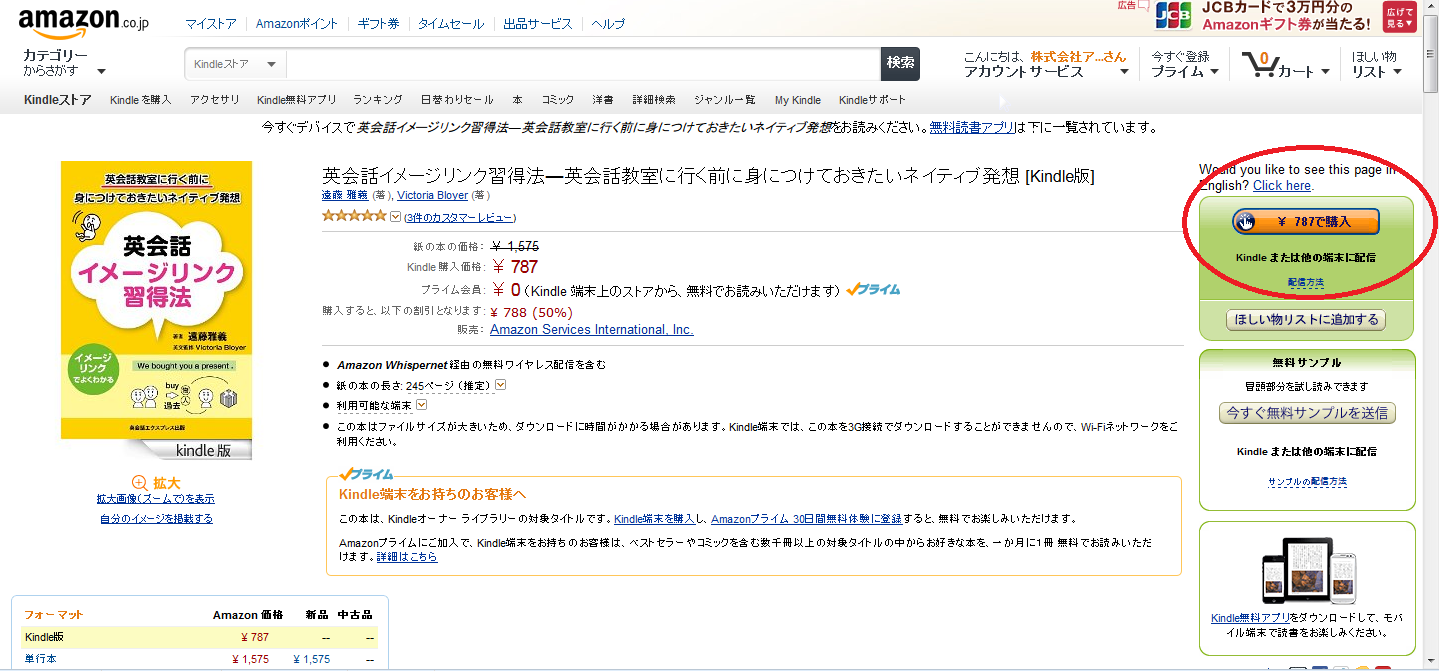
Task: Open the Kindleストア search category dropdown
Action: [x=235, y=64]
